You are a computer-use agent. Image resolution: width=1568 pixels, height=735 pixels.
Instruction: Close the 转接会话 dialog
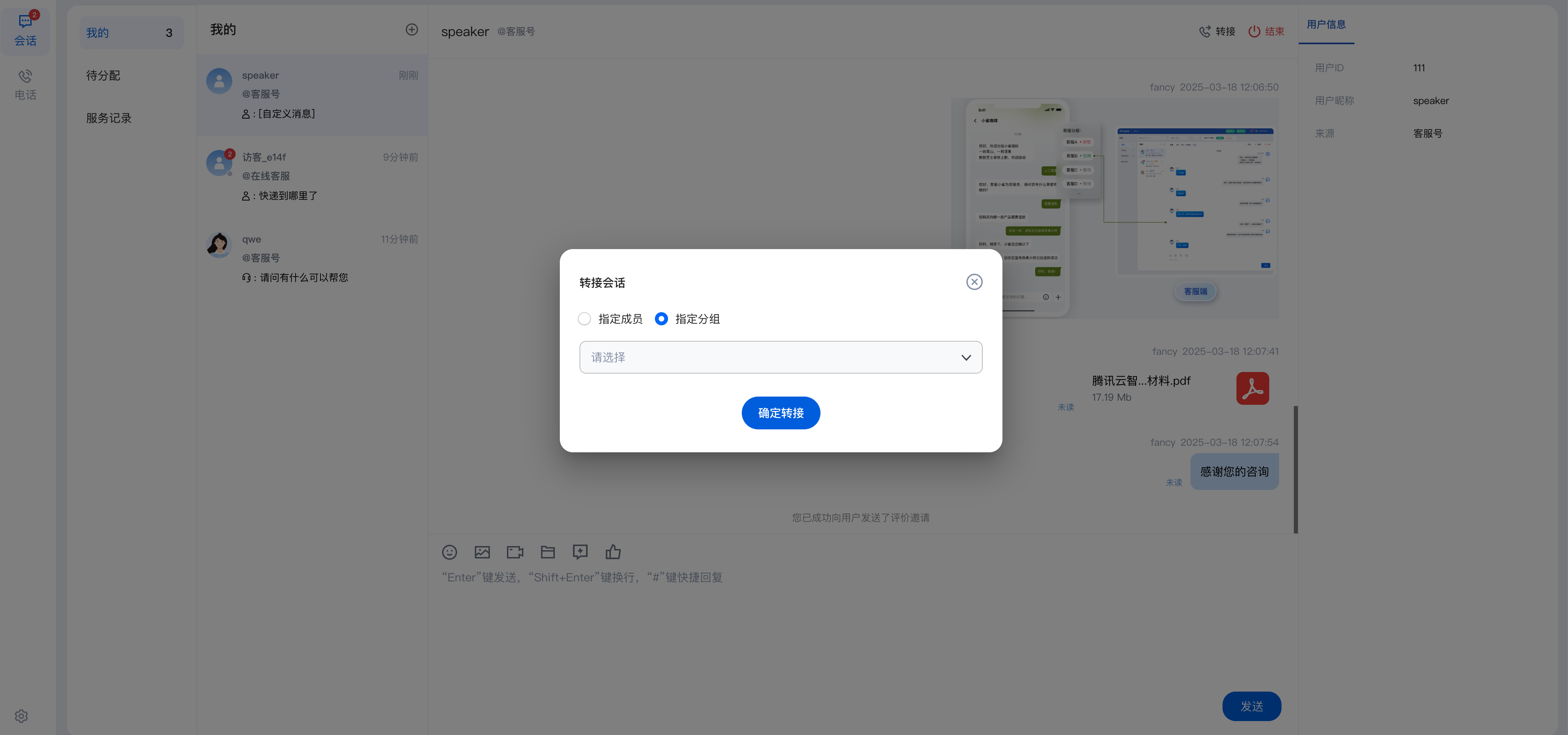click(974, 282)
